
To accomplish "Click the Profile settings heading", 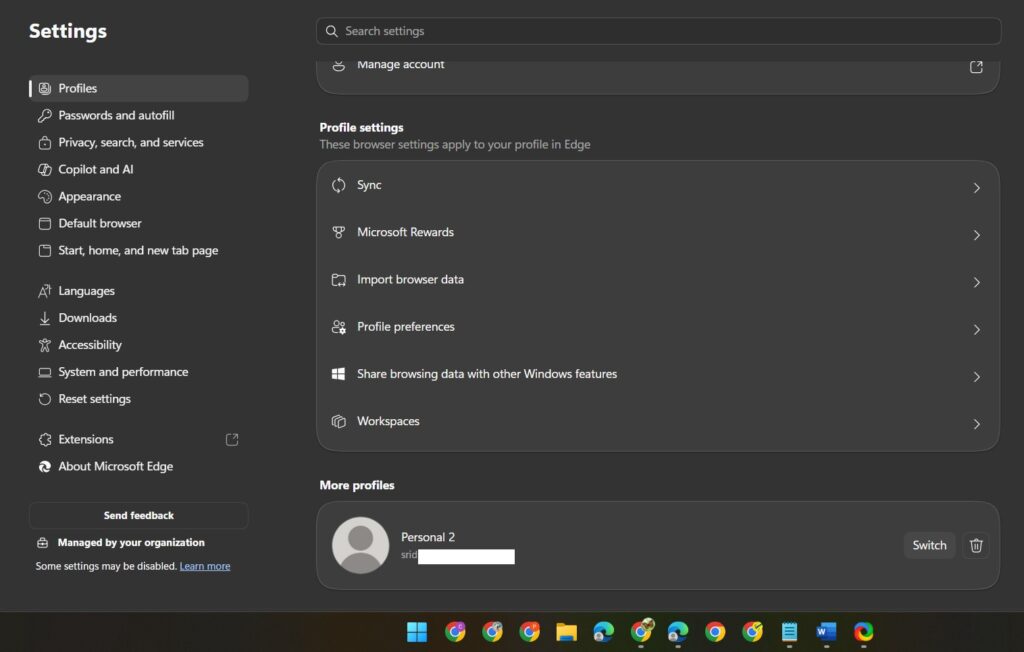I will click(x=361, y=127).
